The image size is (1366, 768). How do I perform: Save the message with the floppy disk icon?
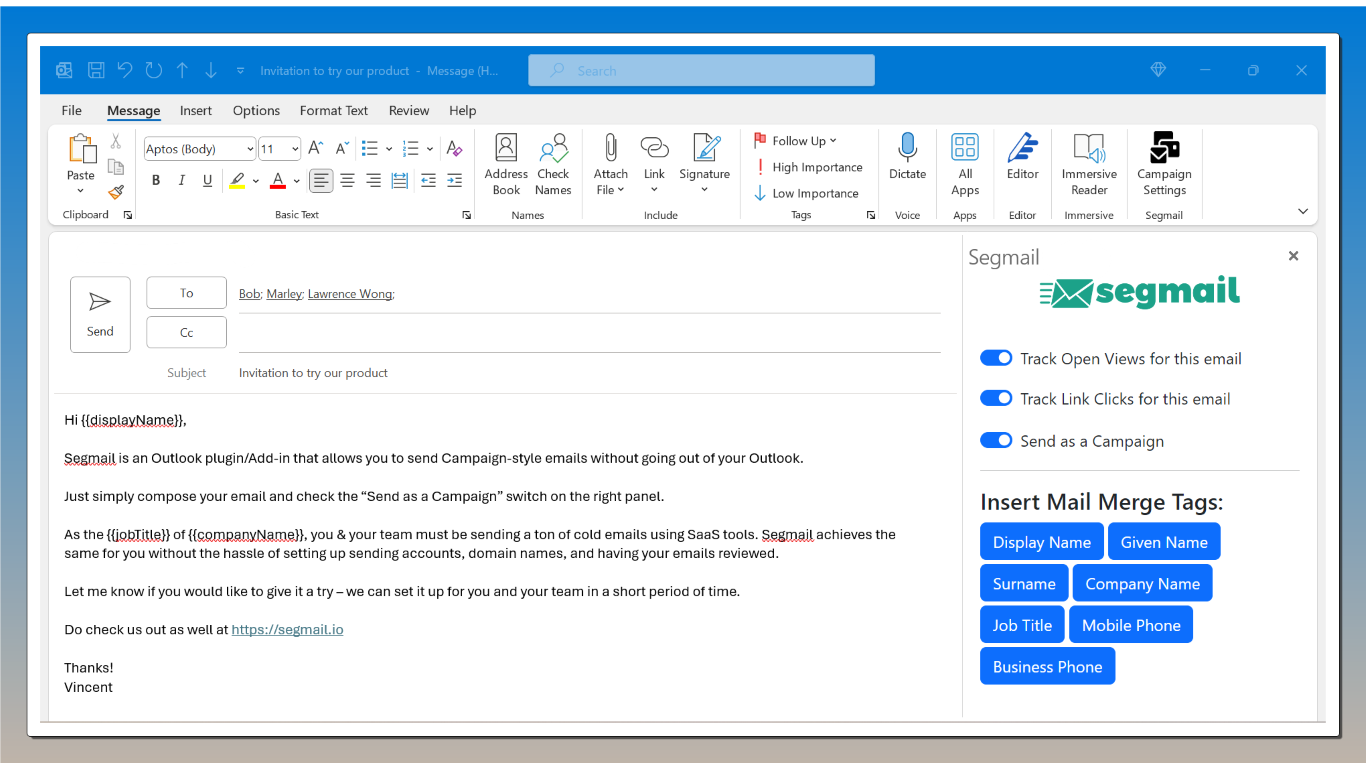coord(96,70)
